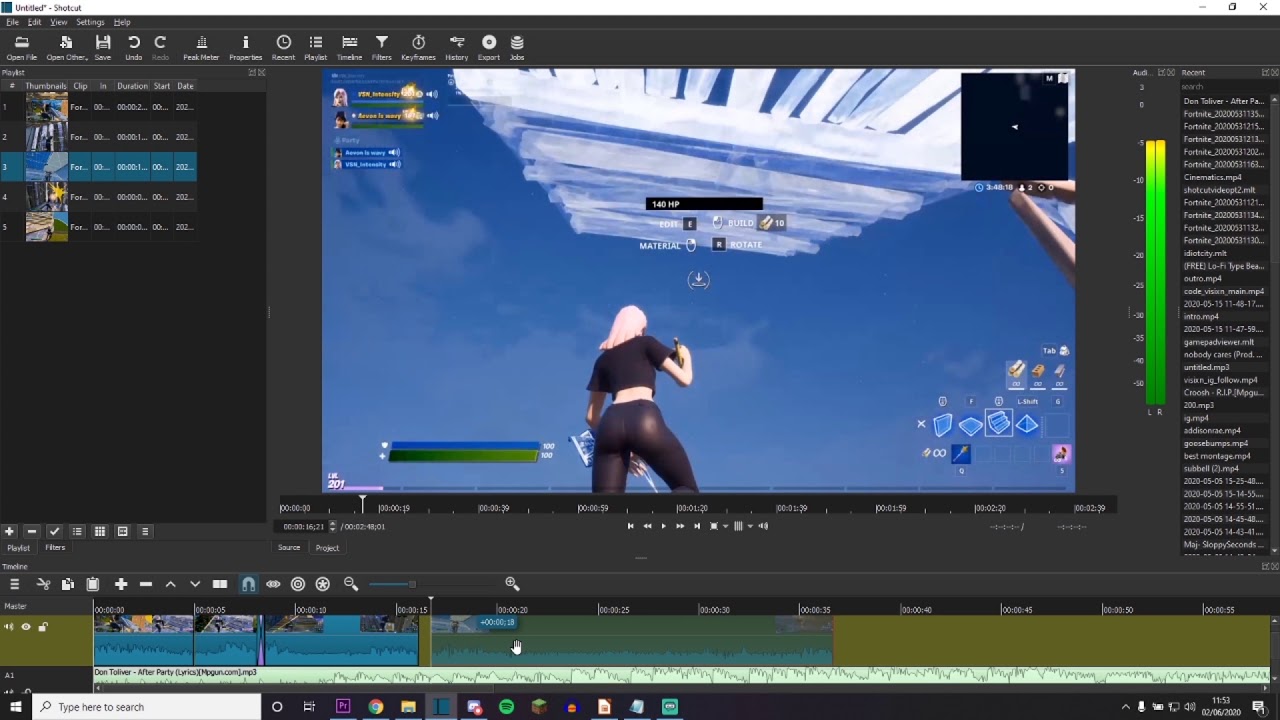Screen dimensions: 1280x720
Task: Open the Filters panel from the toolbar
Action: [x=382, y=48]
